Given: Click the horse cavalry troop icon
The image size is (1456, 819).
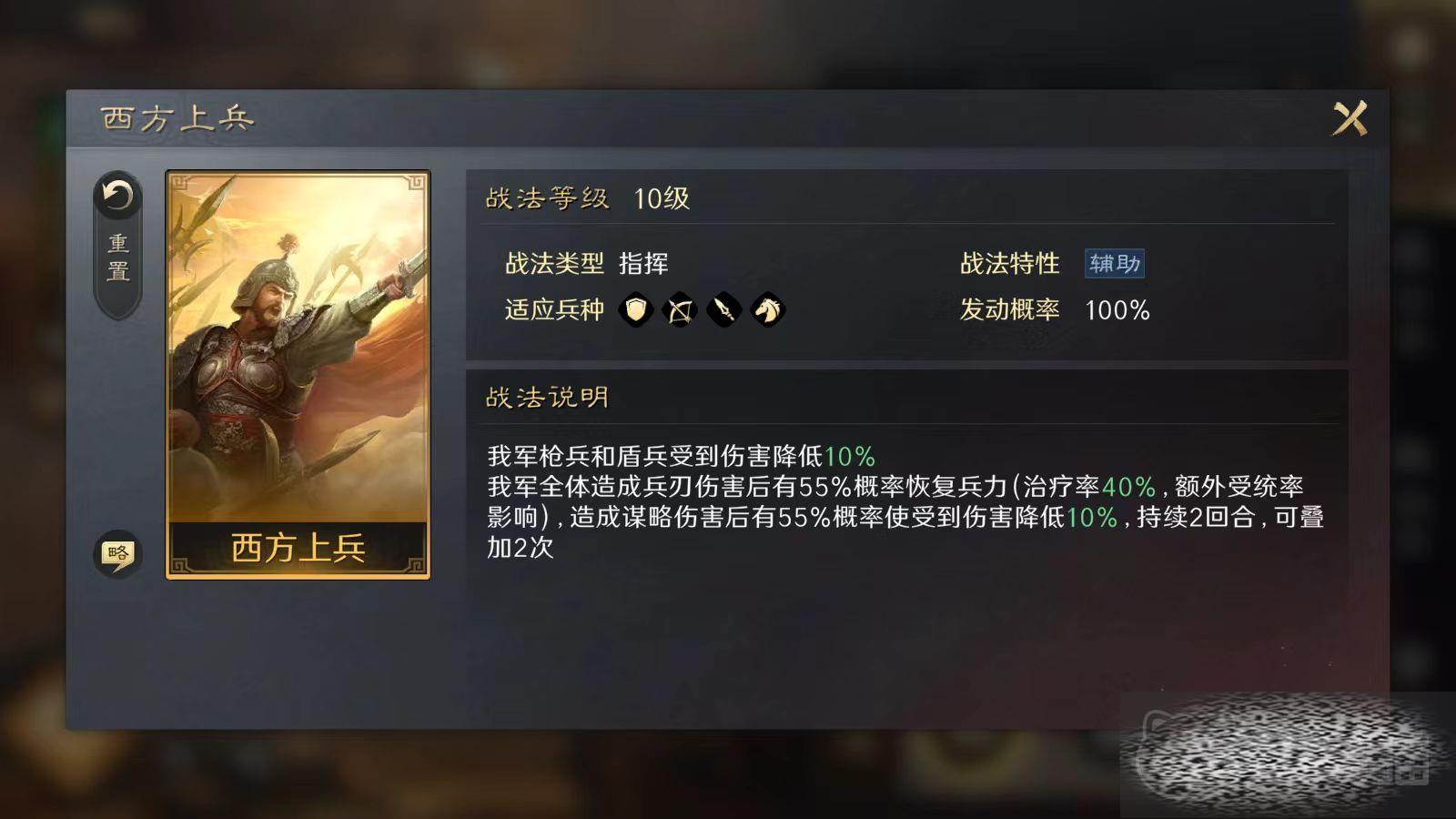Looking at the screenshot, I should 767,310.
